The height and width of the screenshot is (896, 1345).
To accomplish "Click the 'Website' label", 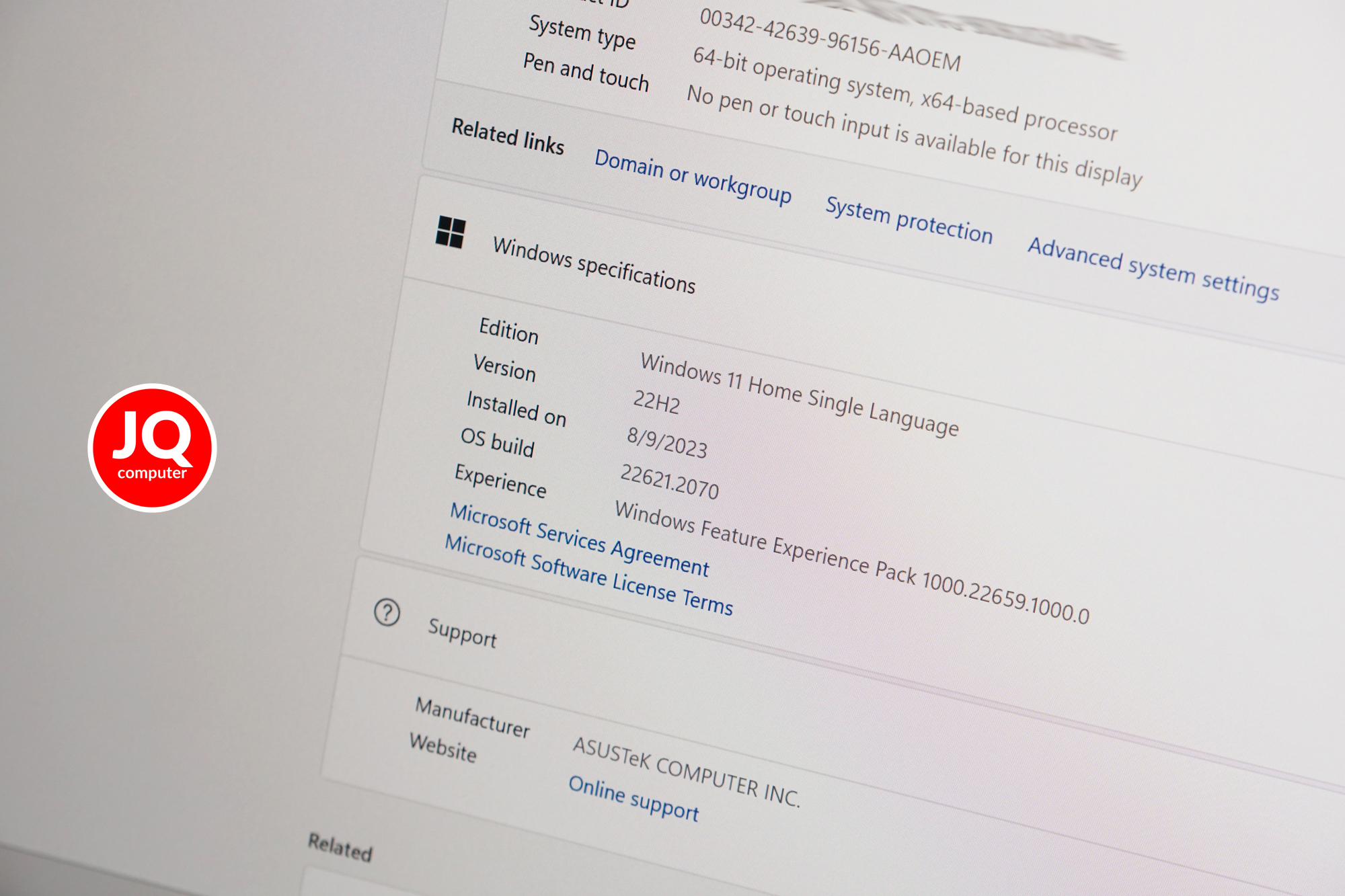I will point(443,747).
